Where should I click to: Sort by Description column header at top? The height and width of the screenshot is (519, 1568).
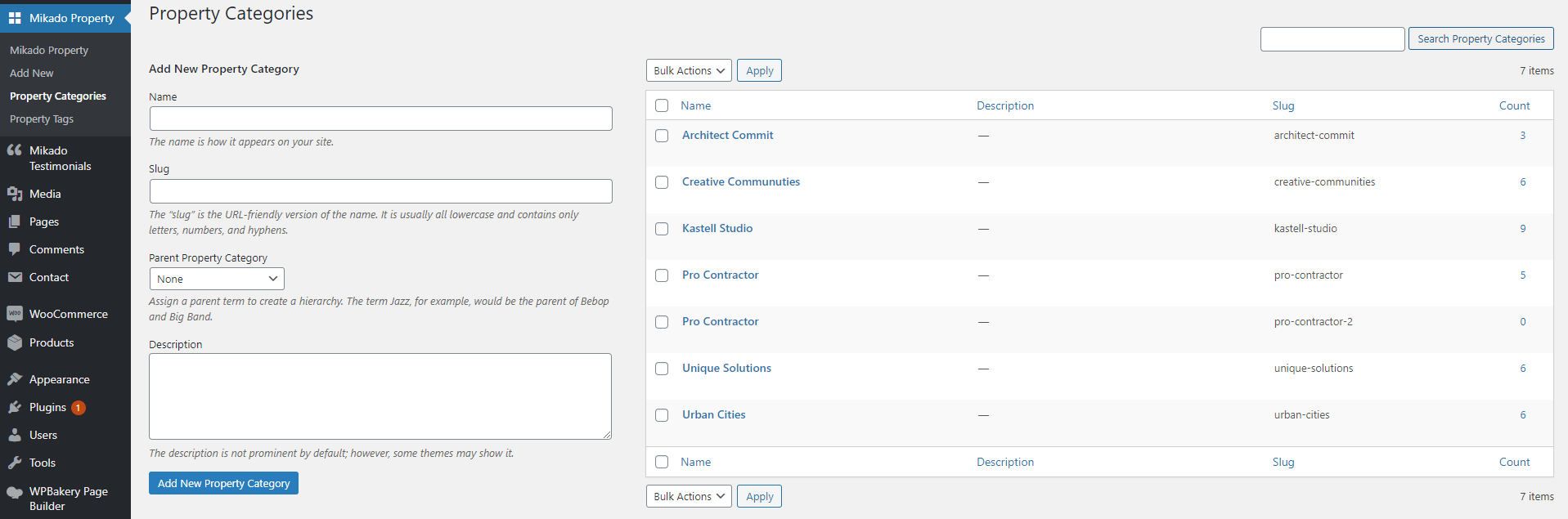coord(1005,105)
